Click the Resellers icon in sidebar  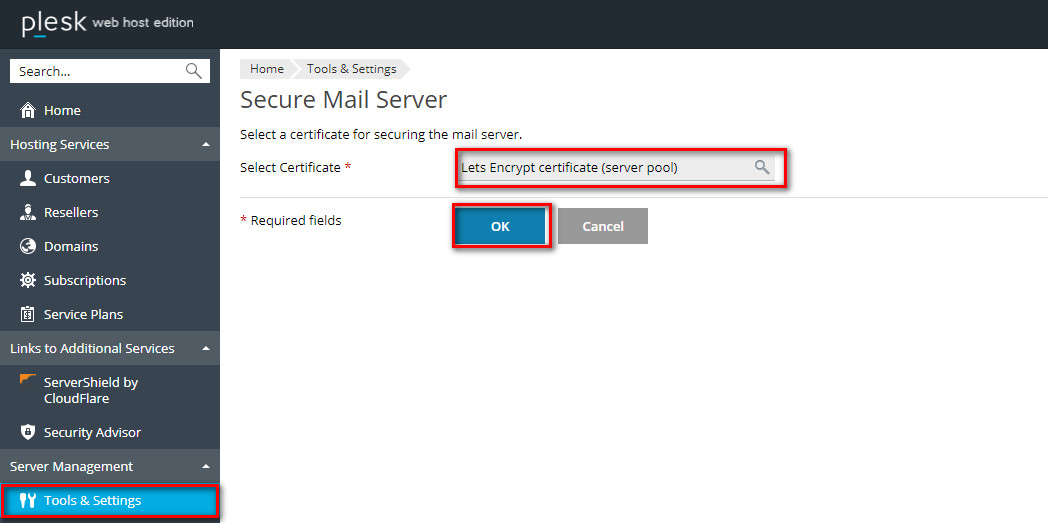click(27, 212)
